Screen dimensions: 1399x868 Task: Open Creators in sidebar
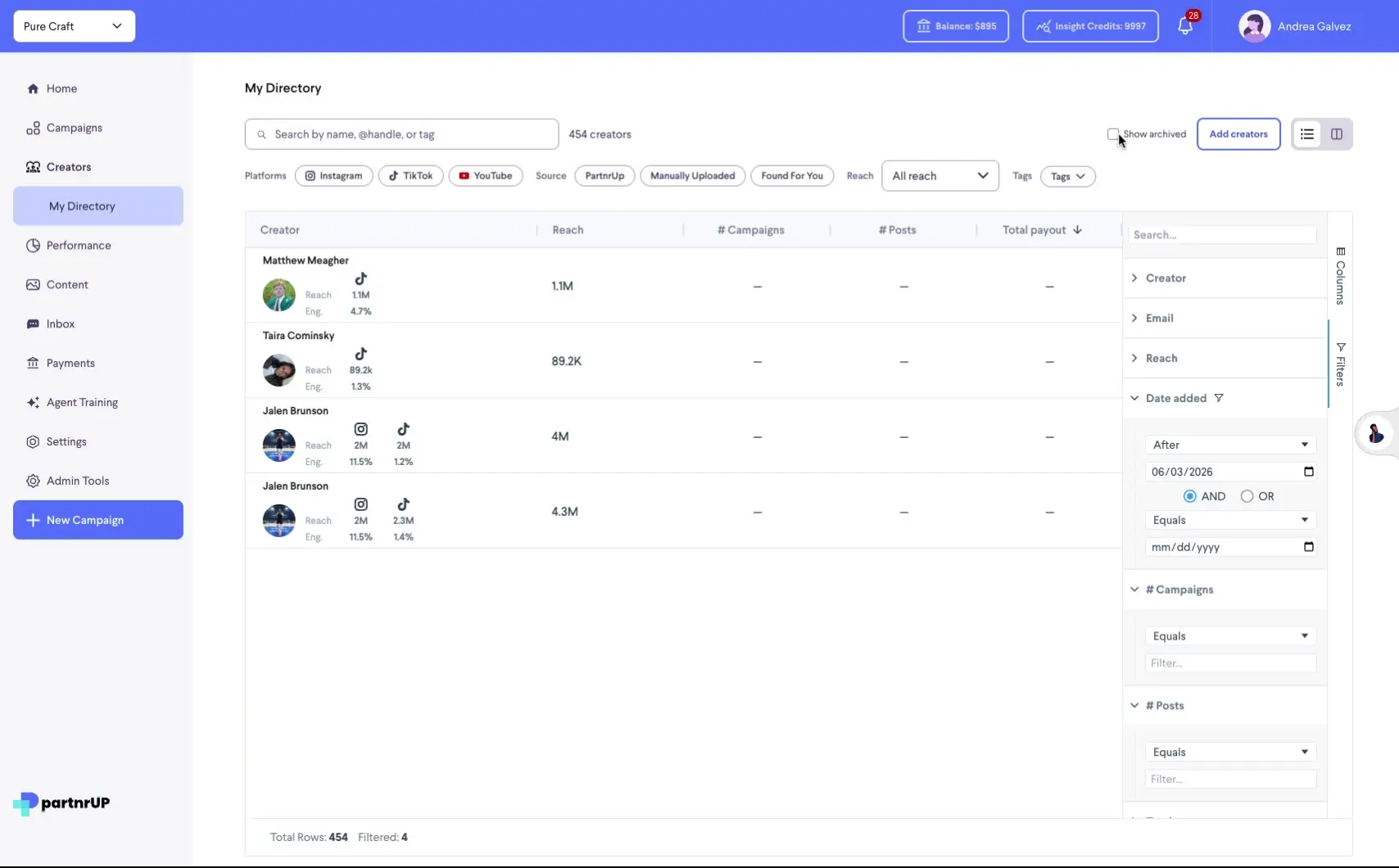[97, 167]
